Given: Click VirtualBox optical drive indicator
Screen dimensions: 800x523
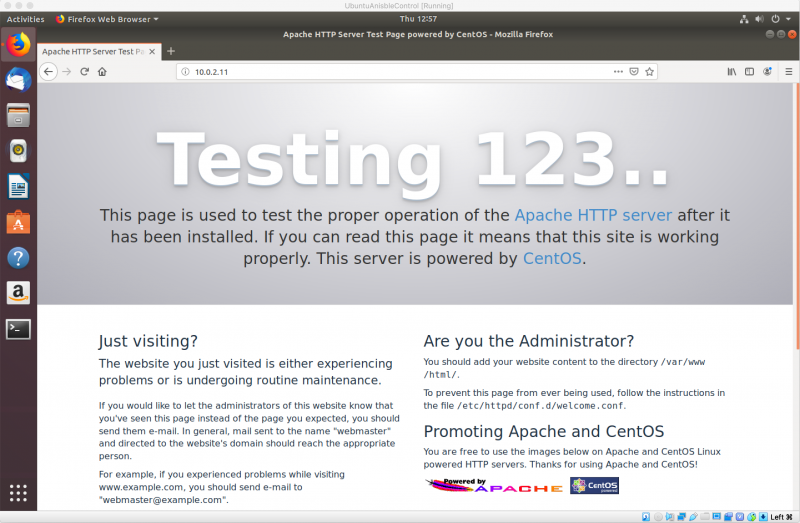Looking at the screenshot, I should (x=658, y=517).
